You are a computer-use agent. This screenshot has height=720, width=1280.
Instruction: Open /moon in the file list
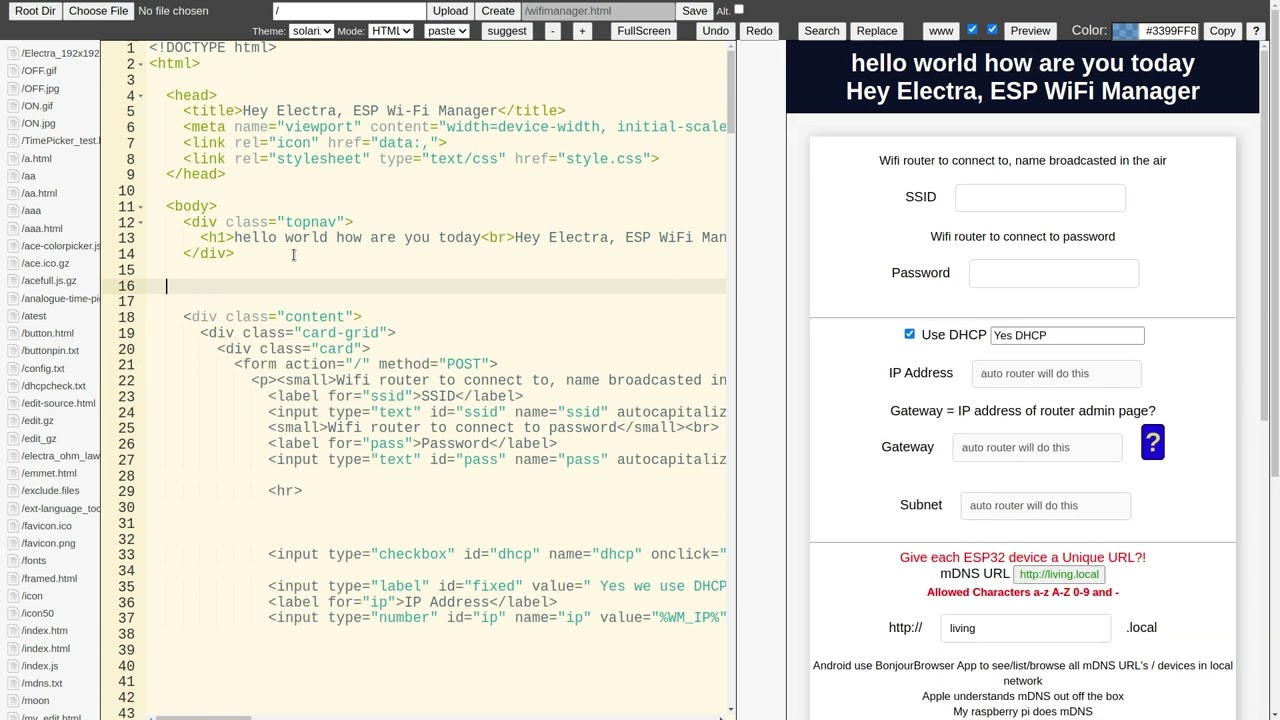click(x=35, y=701)
